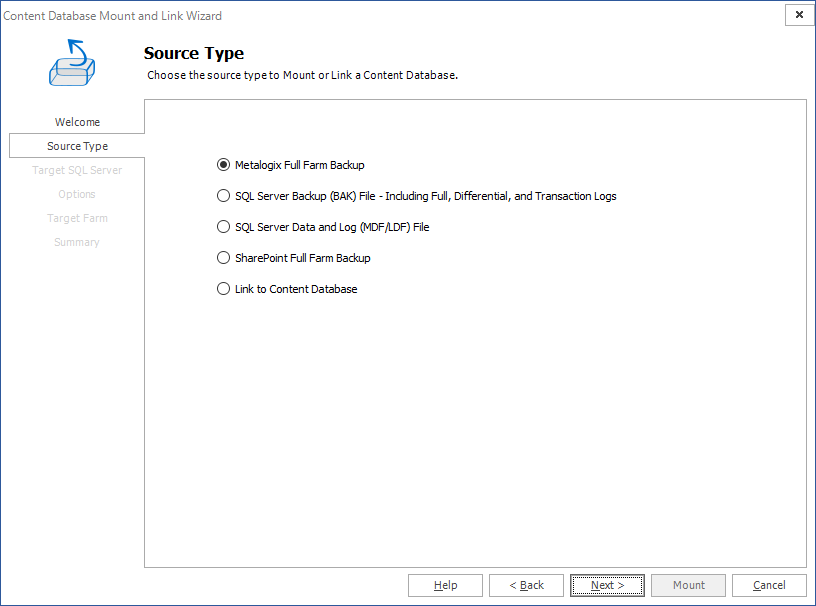The height and width of the screenshot is (606, 816).
Task: Click the Target SQL Server step
Action: point(77,170)
